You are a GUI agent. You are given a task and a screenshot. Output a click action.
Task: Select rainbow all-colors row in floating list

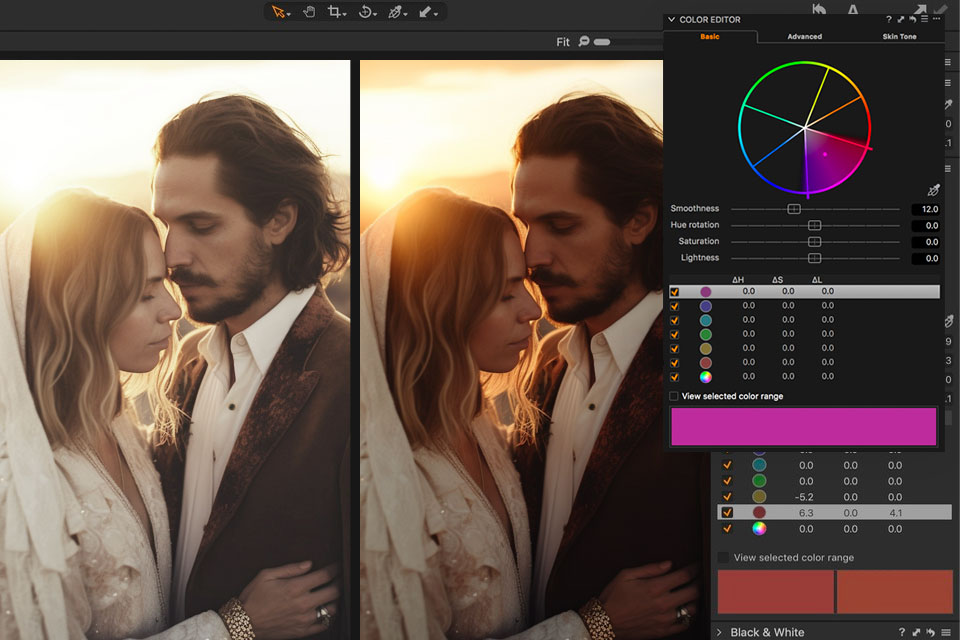pos(705,377)
